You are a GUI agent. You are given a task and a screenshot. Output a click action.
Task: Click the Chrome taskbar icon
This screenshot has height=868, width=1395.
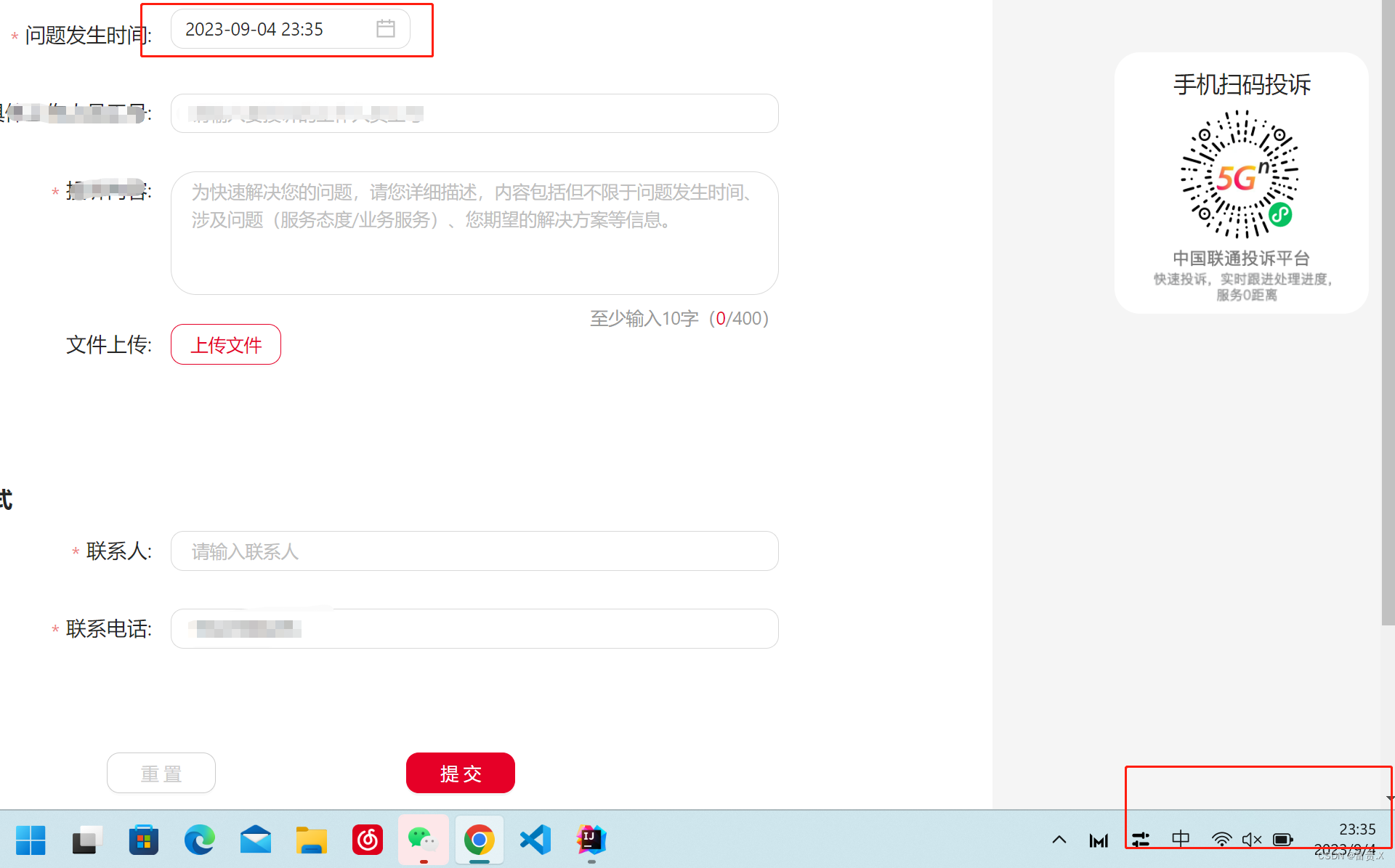point(480,840)
